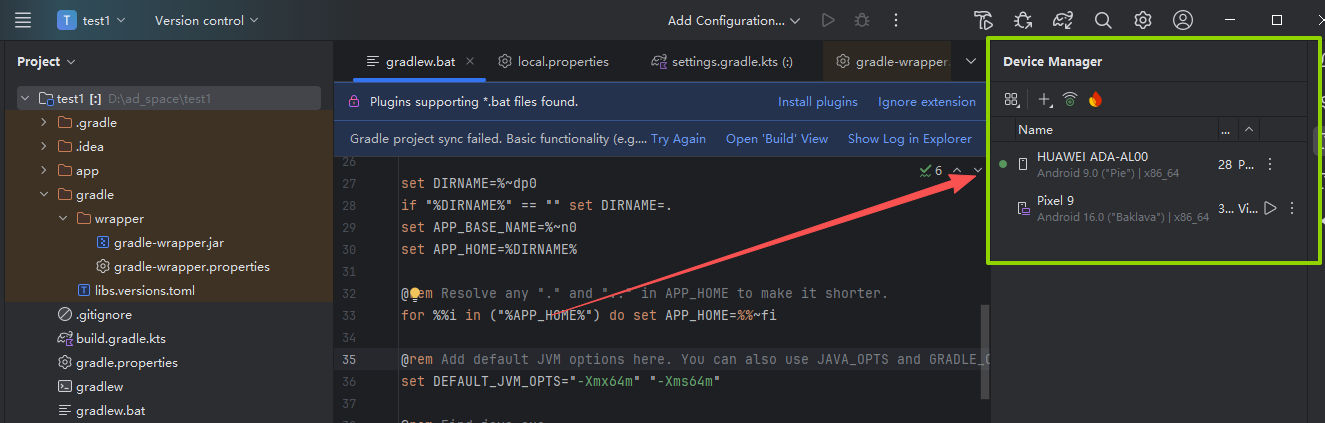1325x423 pixels.
Task: Open the Project view dropdown
Action: (x=46, y=62)
